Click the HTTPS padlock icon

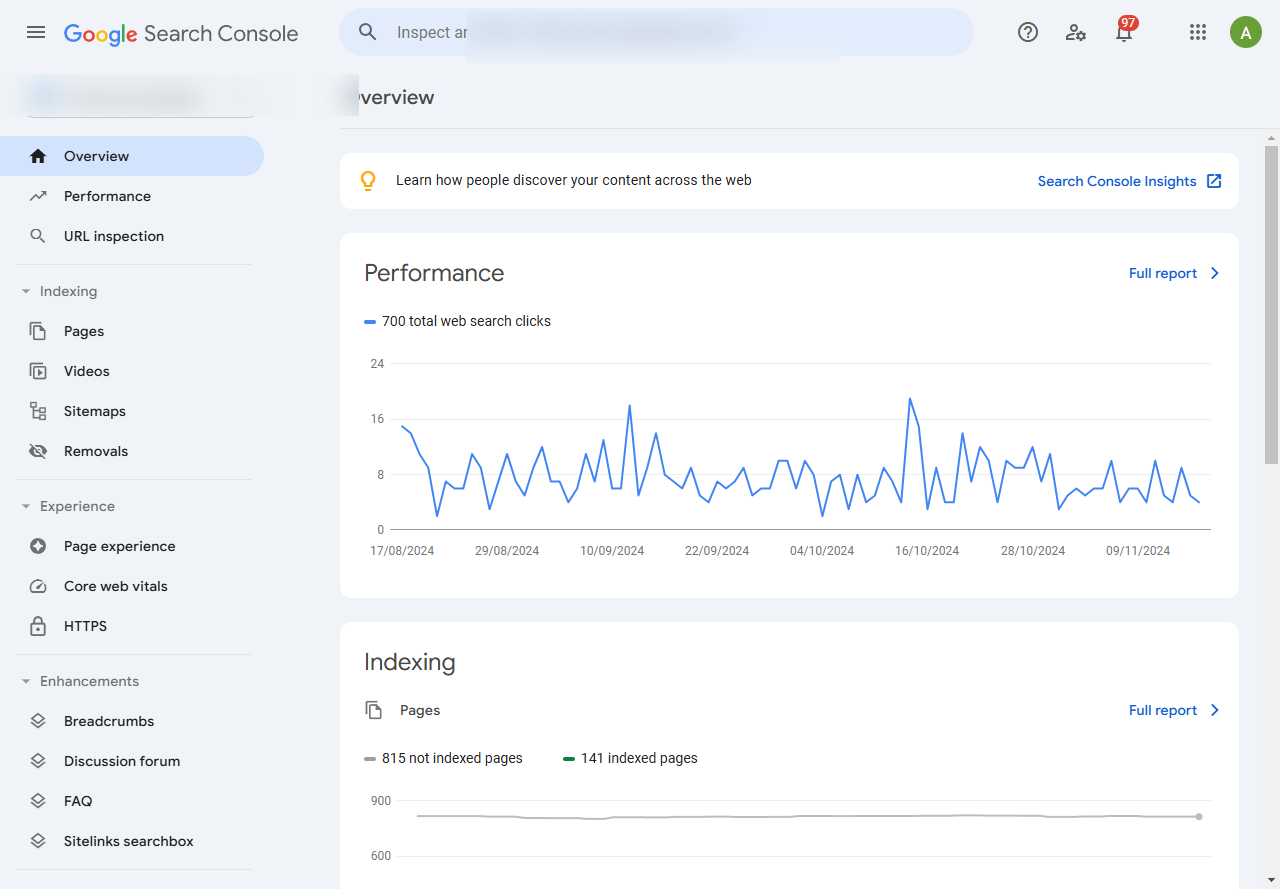tap(38, 626)
